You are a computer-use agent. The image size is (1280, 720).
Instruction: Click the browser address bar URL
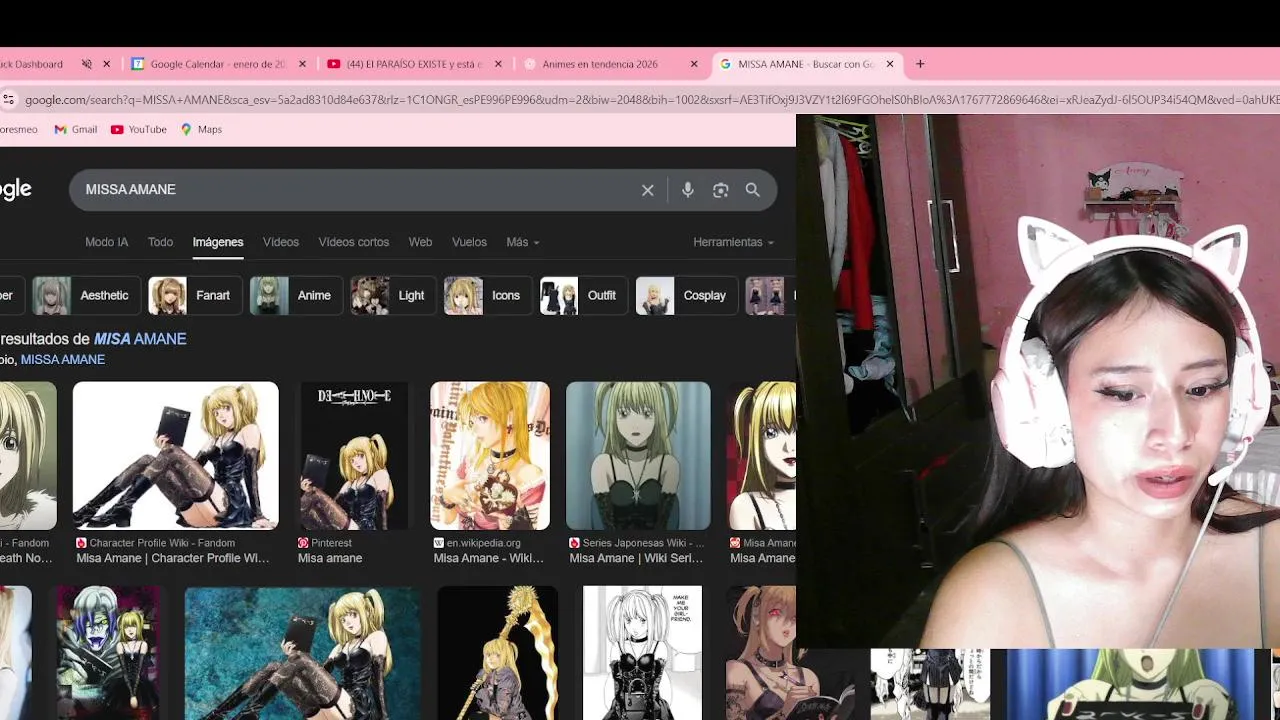click(650, 100)
